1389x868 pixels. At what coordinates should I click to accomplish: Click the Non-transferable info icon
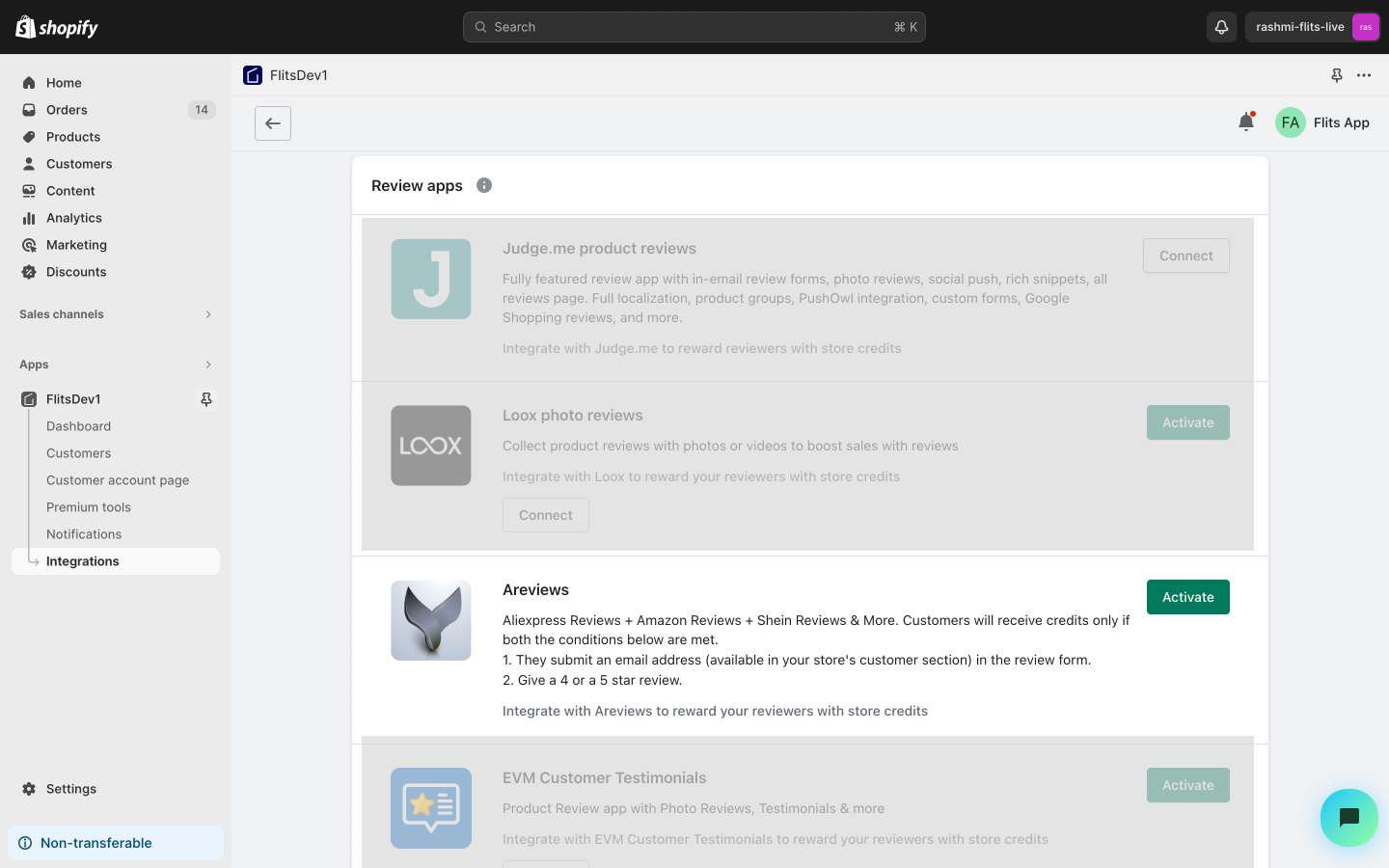point(25,843)
